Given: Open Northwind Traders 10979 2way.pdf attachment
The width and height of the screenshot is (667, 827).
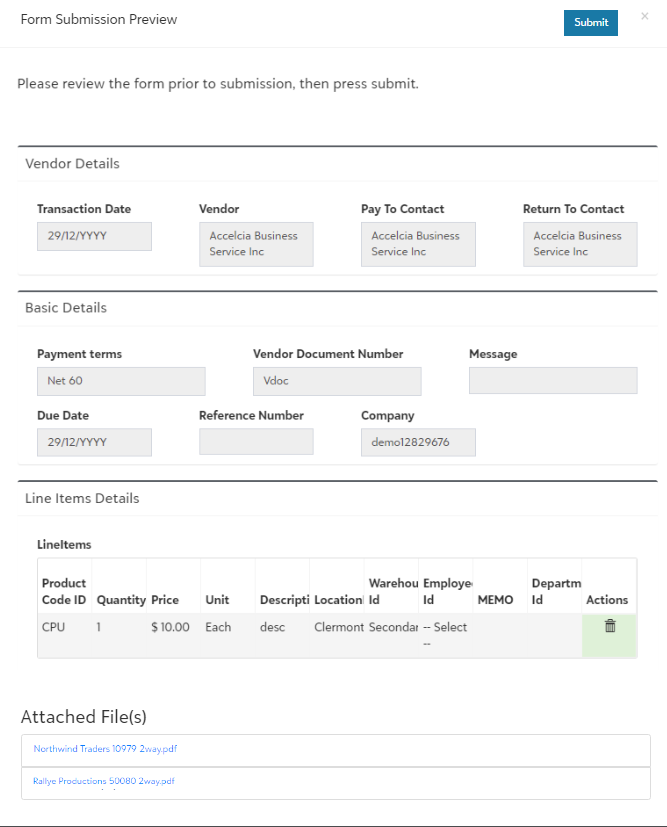Looking at the screenshot, I should coord(105,748).
